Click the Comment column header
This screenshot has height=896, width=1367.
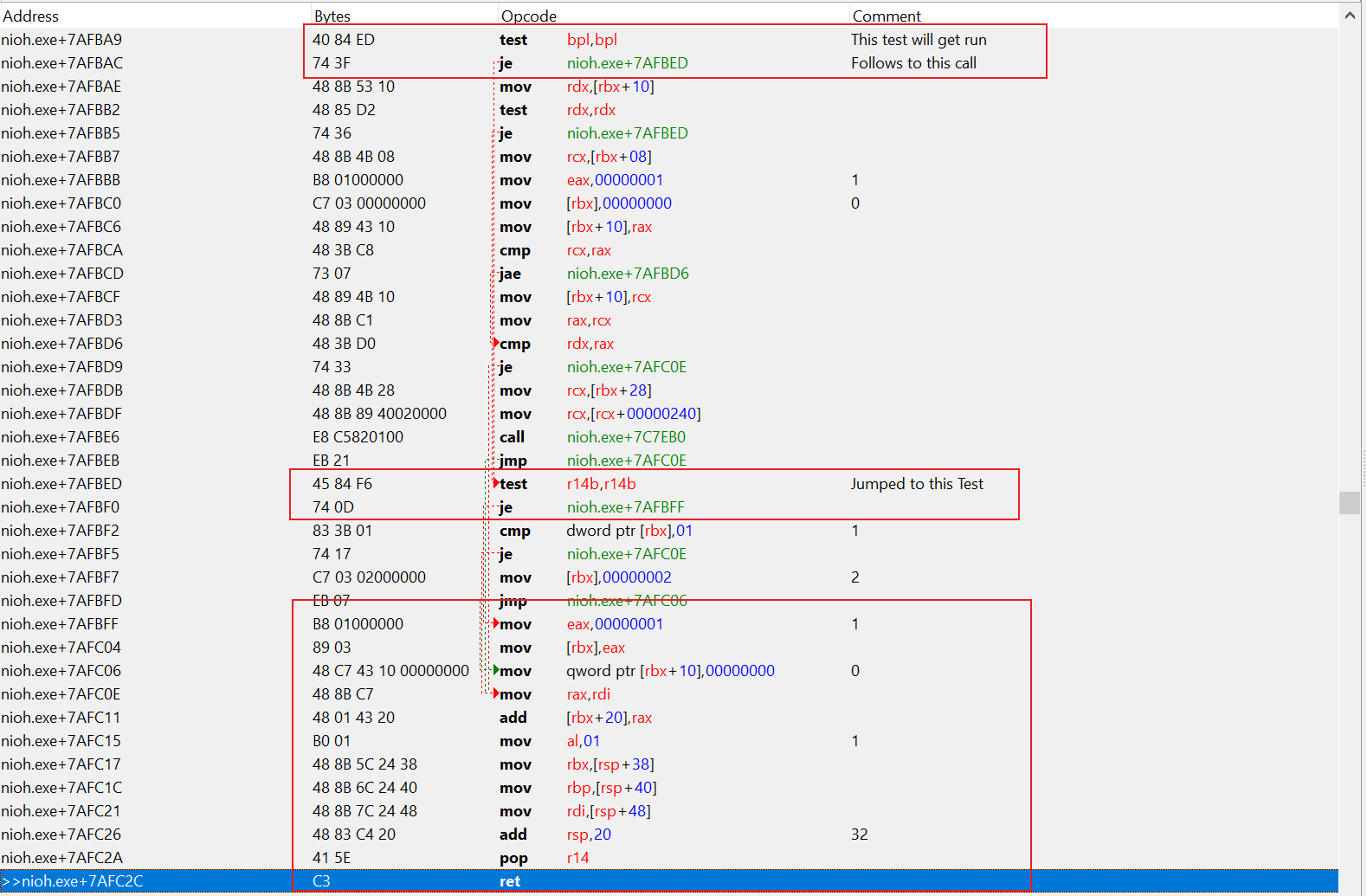887,16
